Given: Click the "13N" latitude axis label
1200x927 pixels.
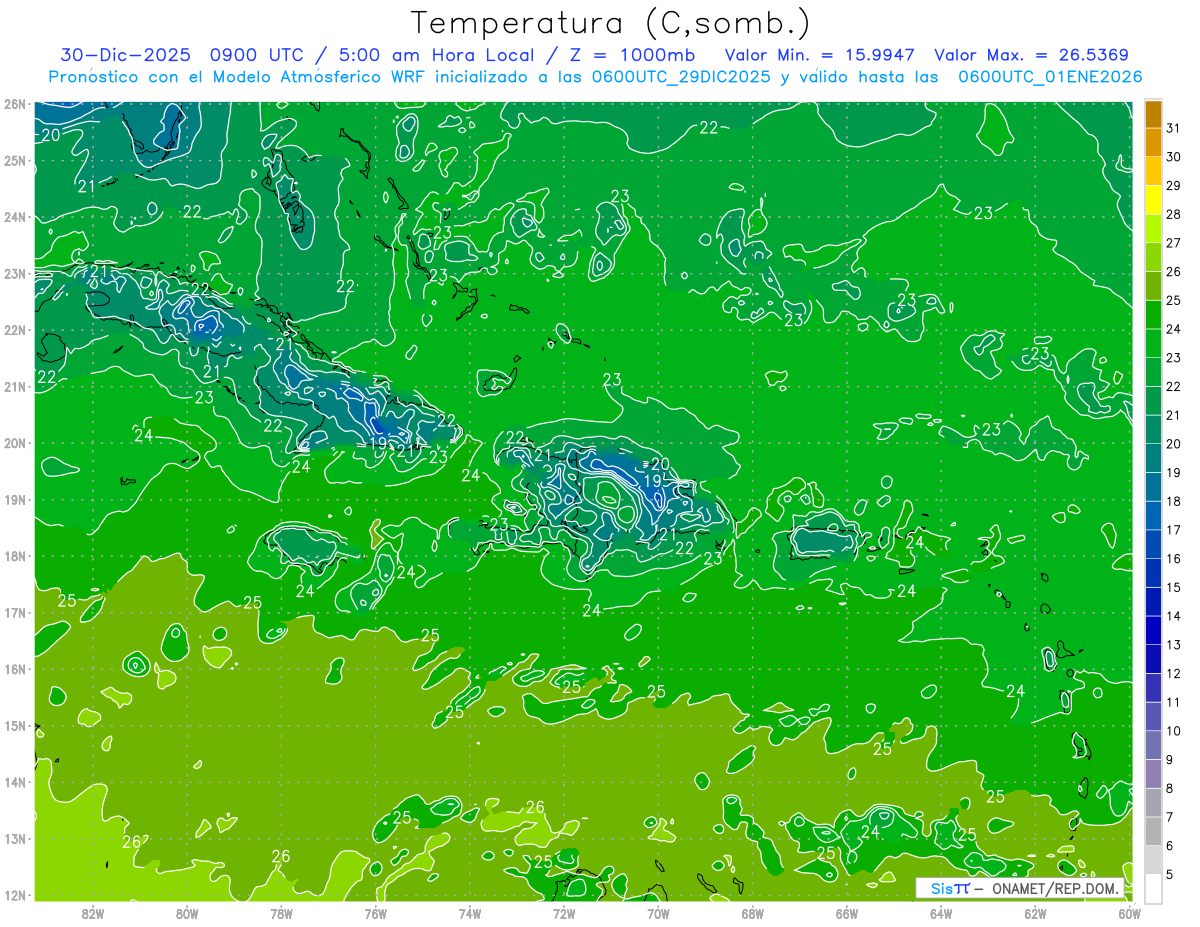Looking at the screenshot, I should pos(15,838).
